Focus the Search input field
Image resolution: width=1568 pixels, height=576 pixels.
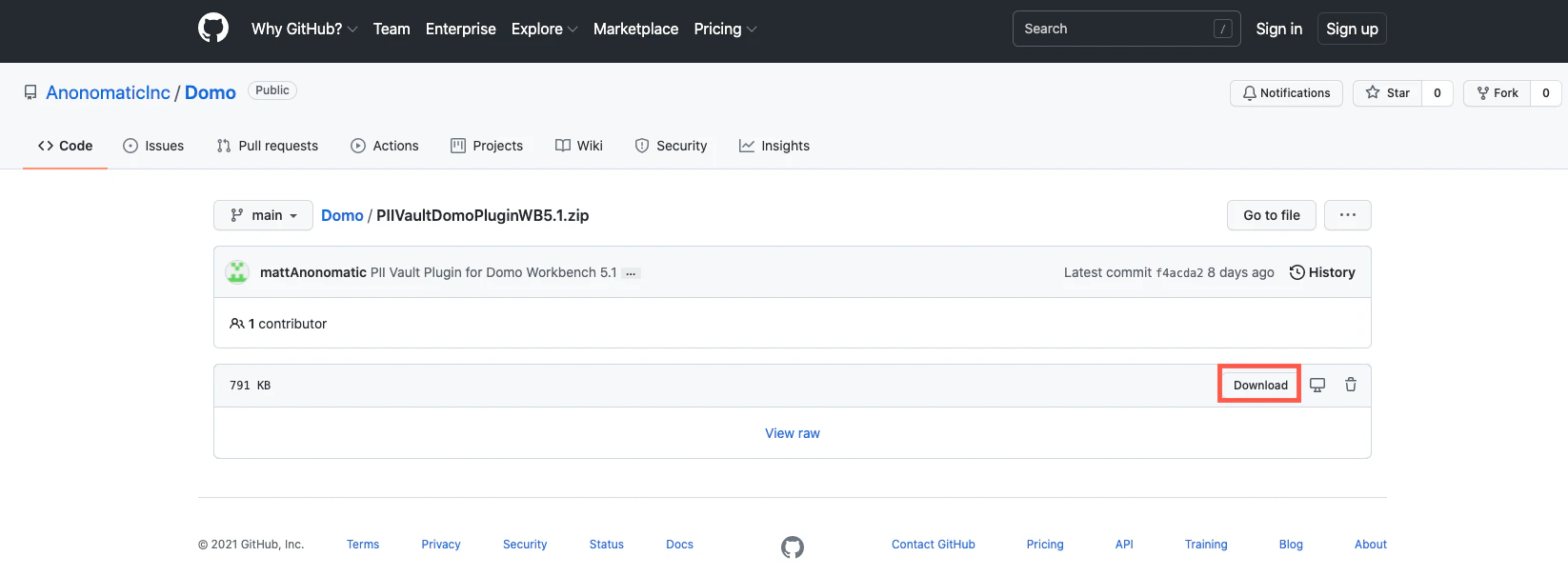[1126, 29]
